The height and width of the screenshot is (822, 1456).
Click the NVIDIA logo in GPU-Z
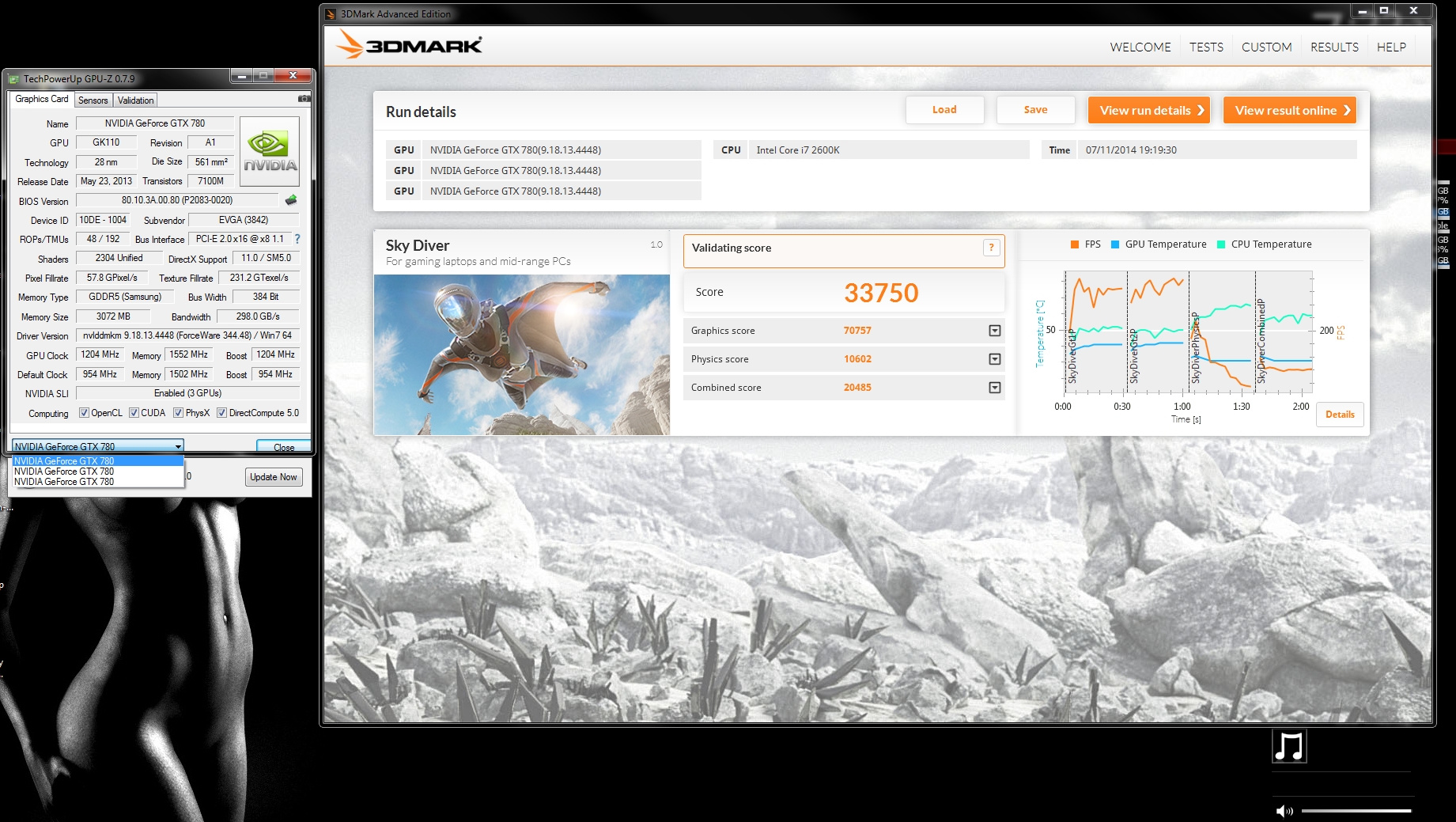coord(270,151)
